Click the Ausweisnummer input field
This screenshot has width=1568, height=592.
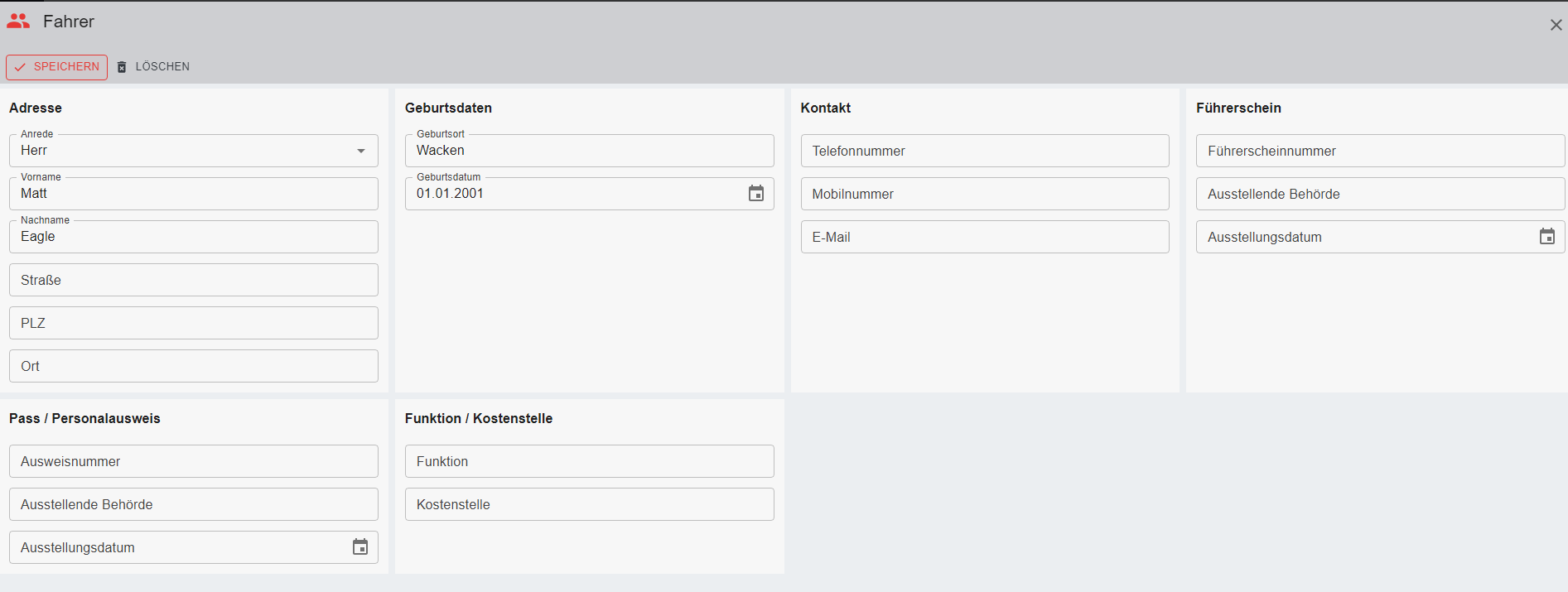point(193,461)
